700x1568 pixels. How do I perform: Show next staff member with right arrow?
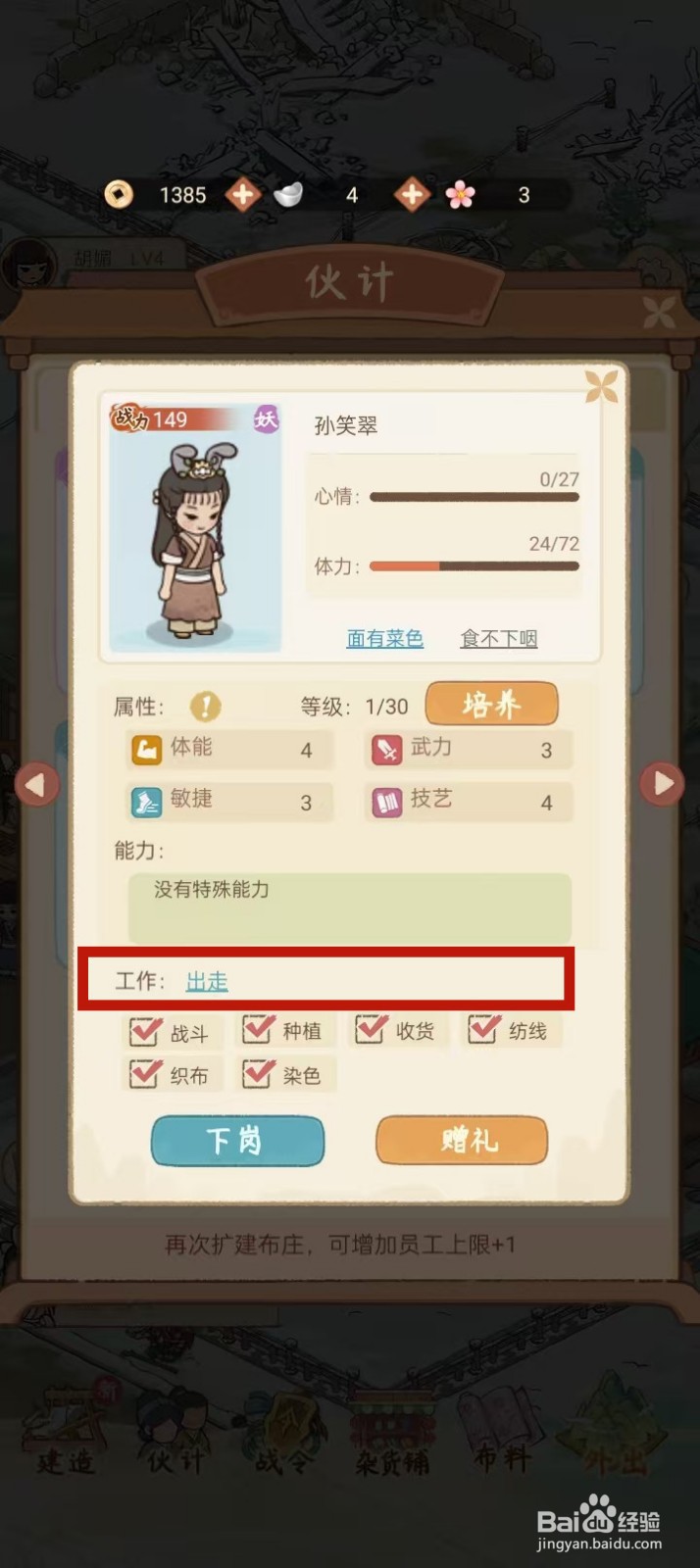coord(663,784)
